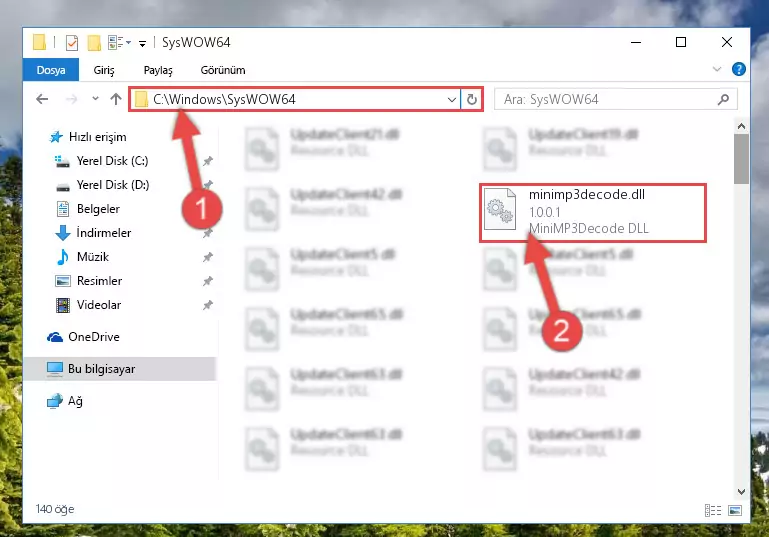Image resolution: width=769 pixels, height=537 pixels.
Task: Select Ağ network in navigation pane
Action: pyautogui.click(x=65, y=401)
